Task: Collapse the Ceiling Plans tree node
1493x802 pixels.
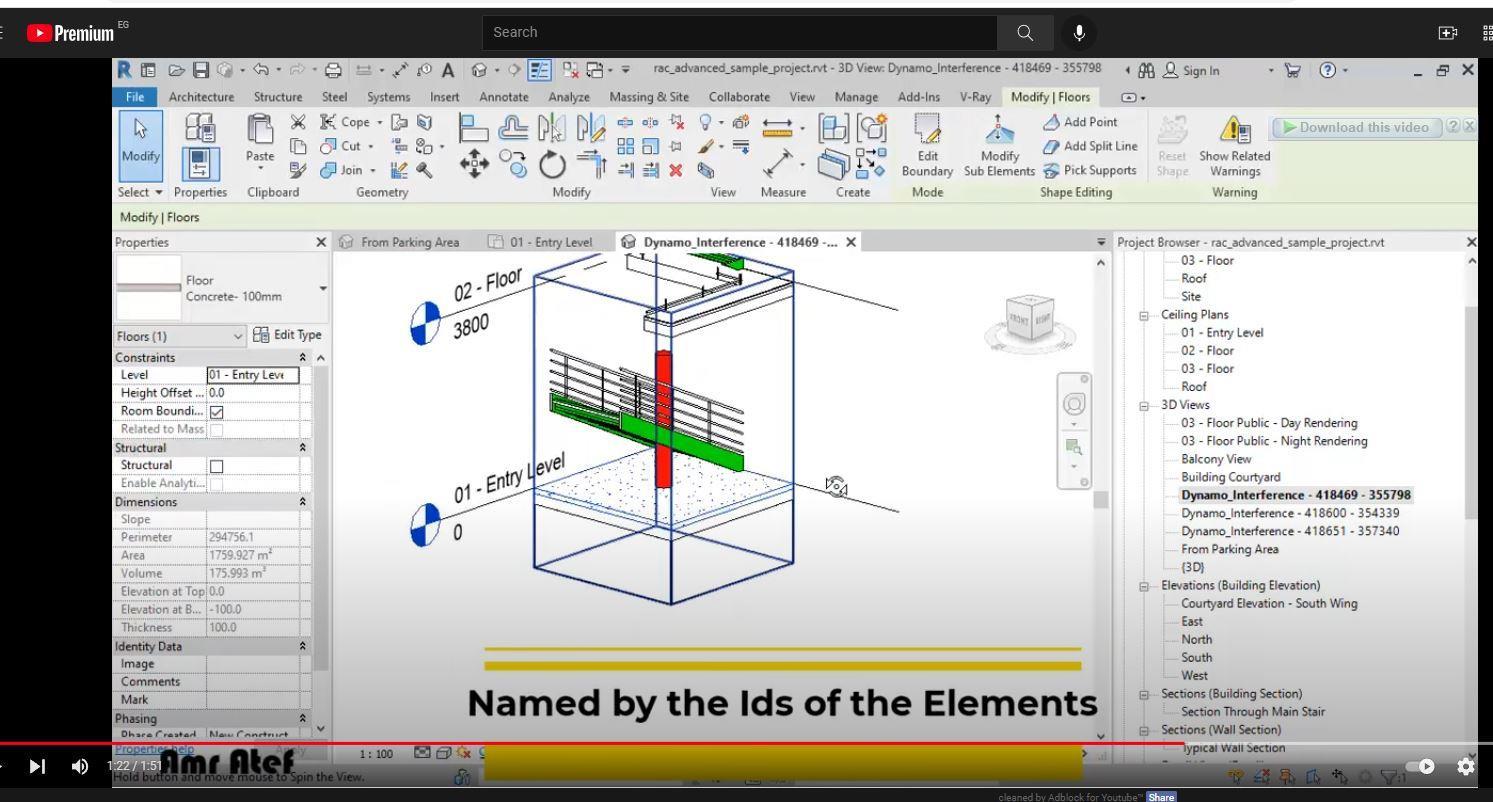Action: [x=1145, y=315]
